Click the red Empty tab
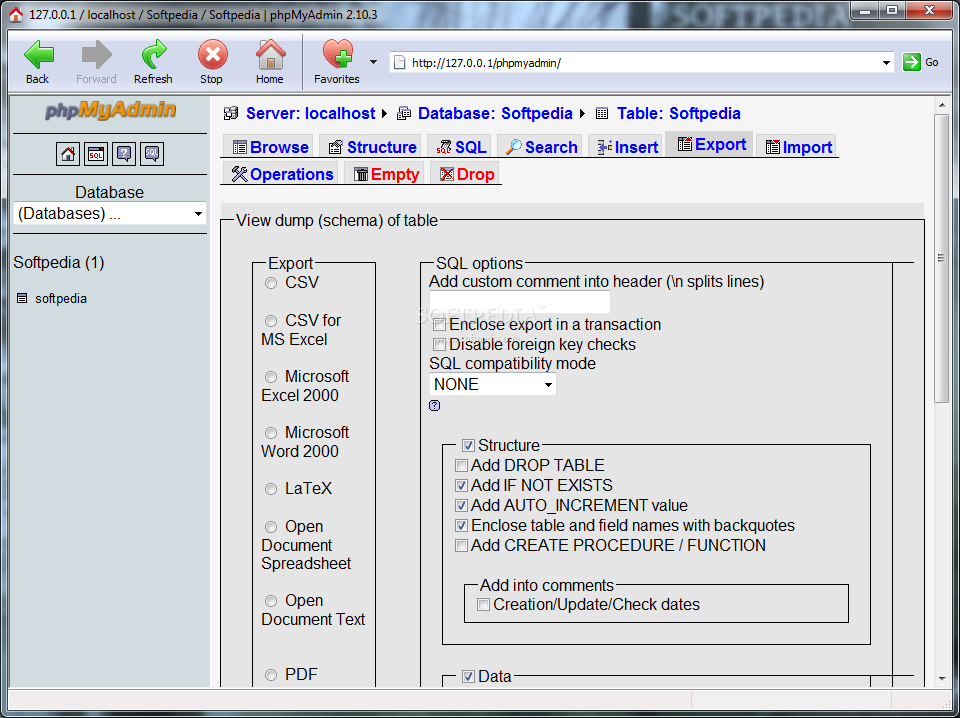 coord(384,174)
